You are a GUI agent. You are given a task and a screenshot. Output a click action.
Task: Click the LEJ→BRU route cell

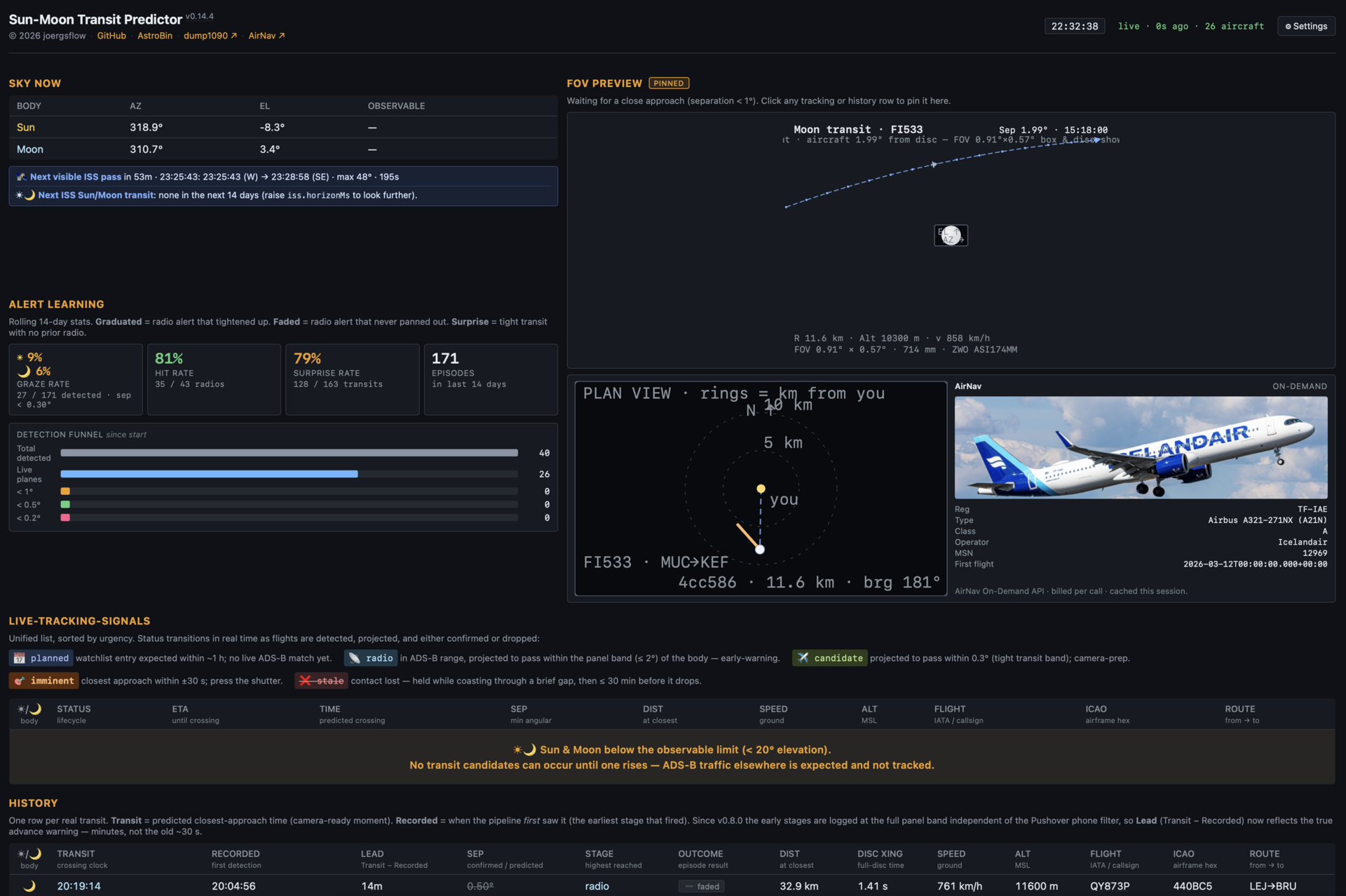coord(1273,886)
